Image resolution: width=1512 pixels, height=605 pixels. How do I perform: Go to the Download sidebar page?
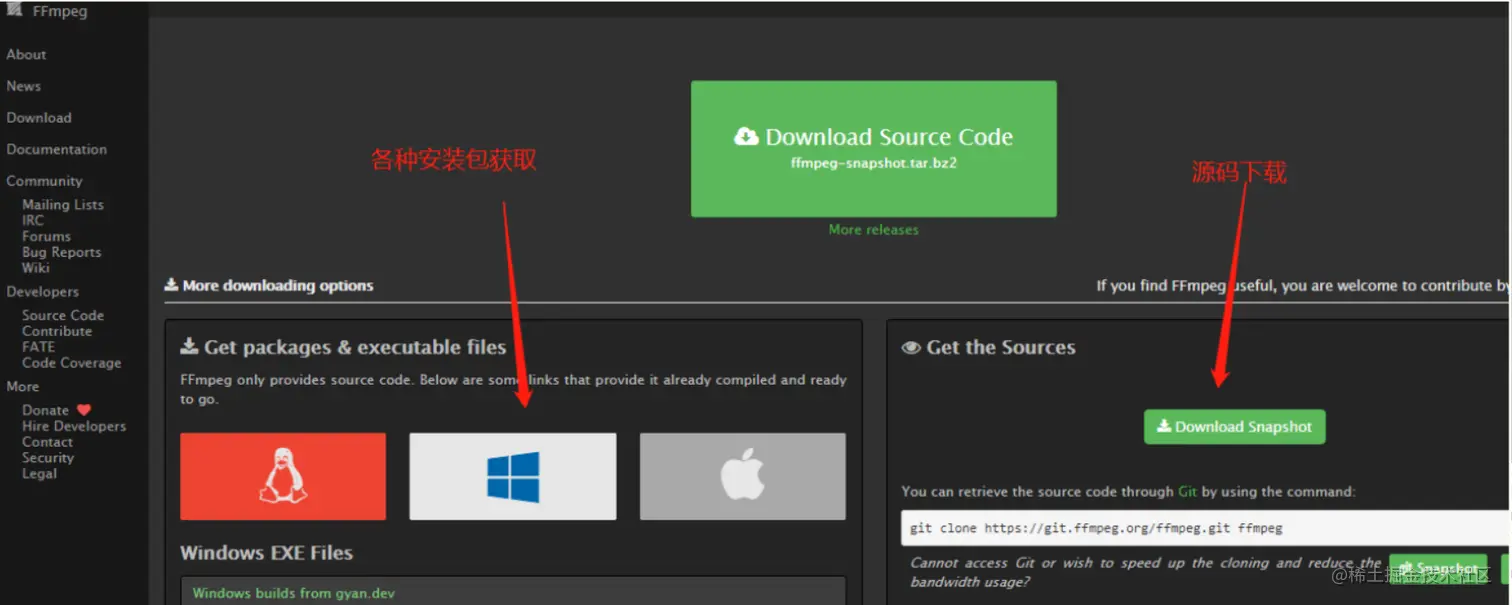[39, 118]
